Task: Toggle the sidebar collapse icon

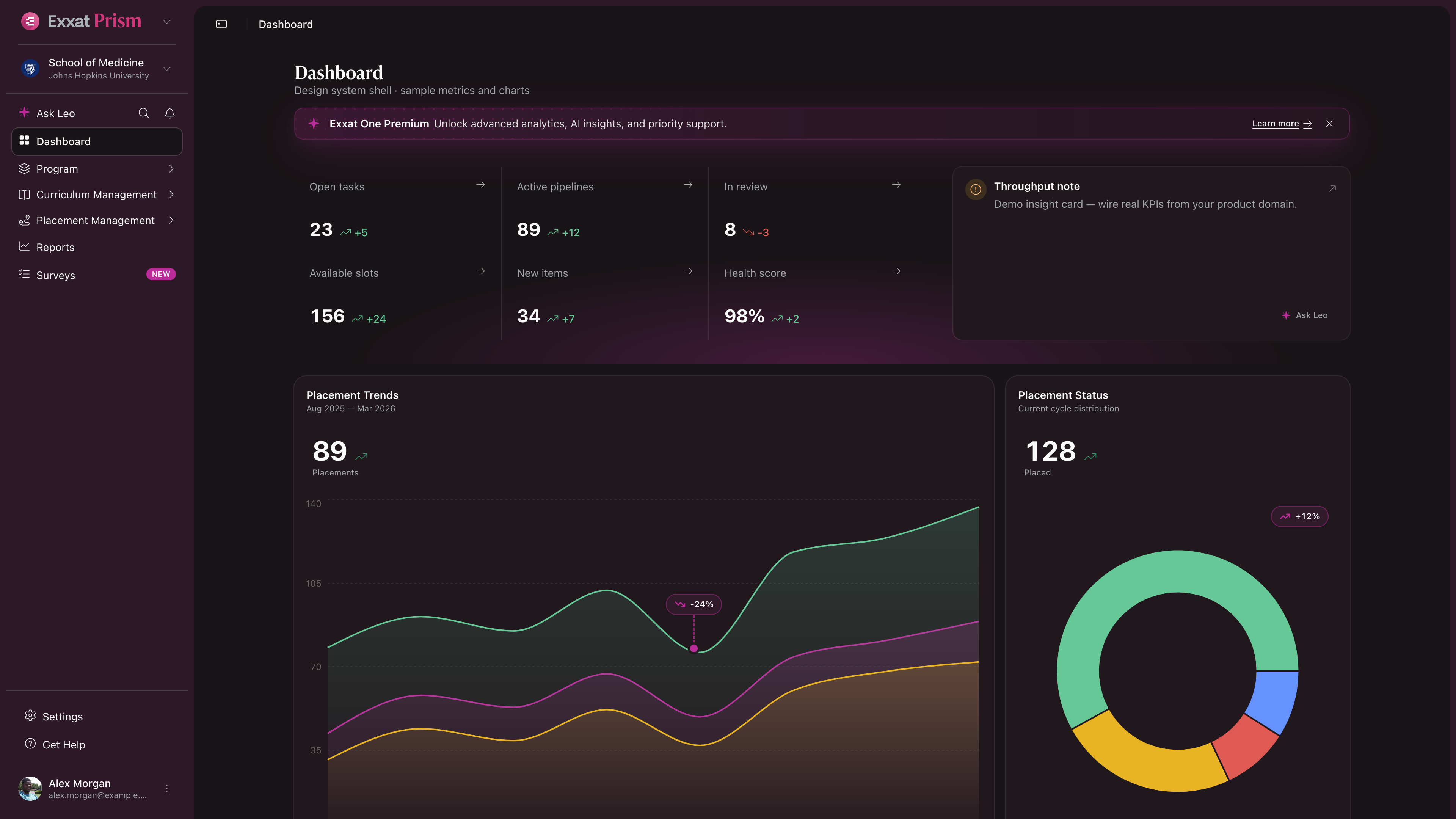Action: click(221, 24)
